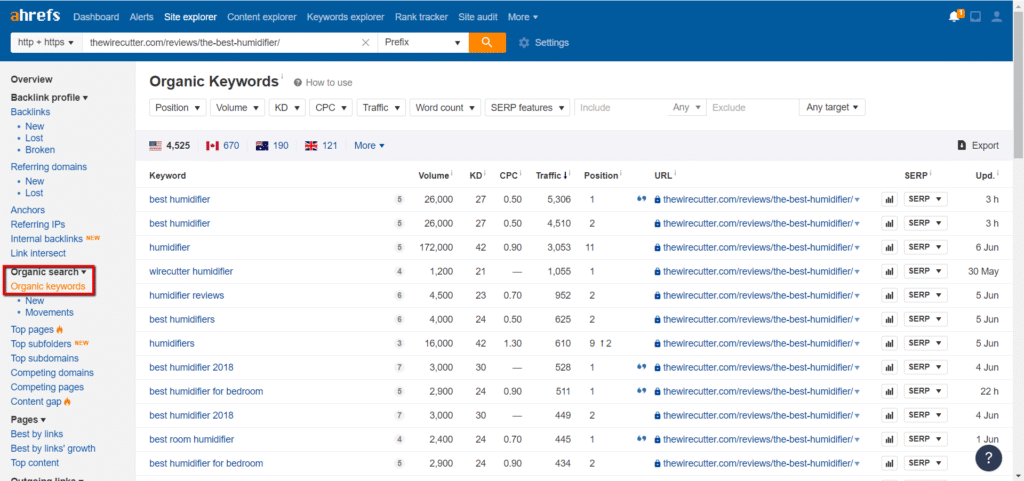The width and height of the screenshot is (1024, 481).
Task: Open the Position filter dropdown
Action: click(178, 108)
